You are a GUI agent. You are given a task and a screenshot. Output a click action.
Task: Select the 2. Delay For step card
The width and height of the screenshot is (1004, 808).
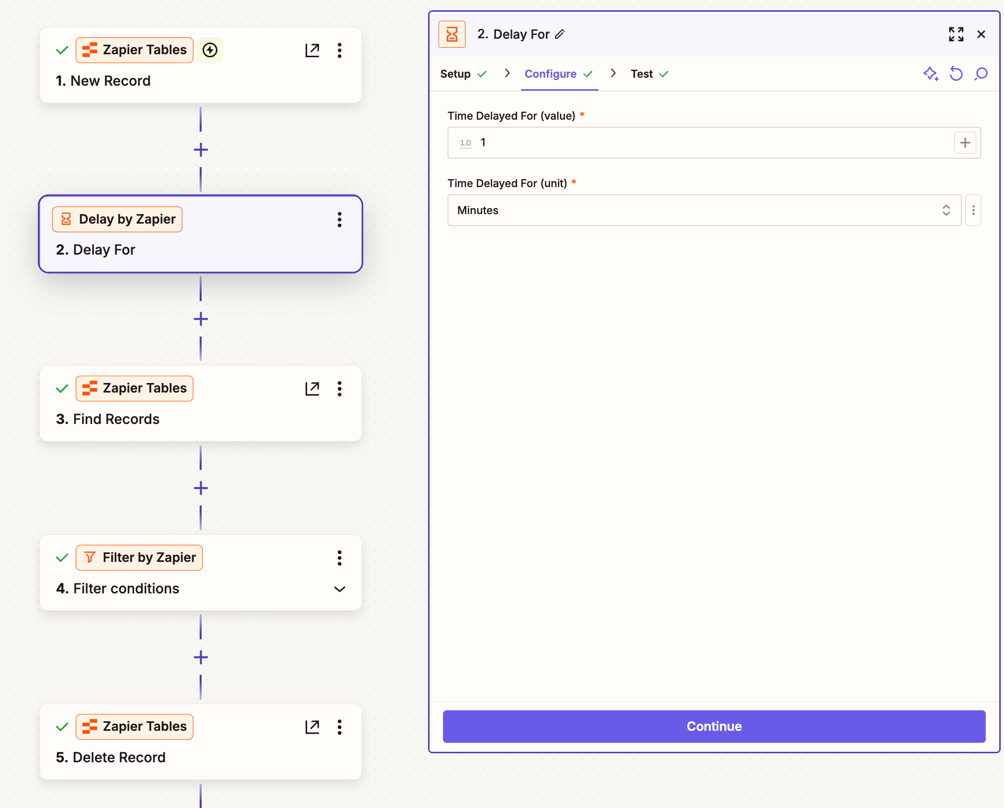click(x=200, y=234)
